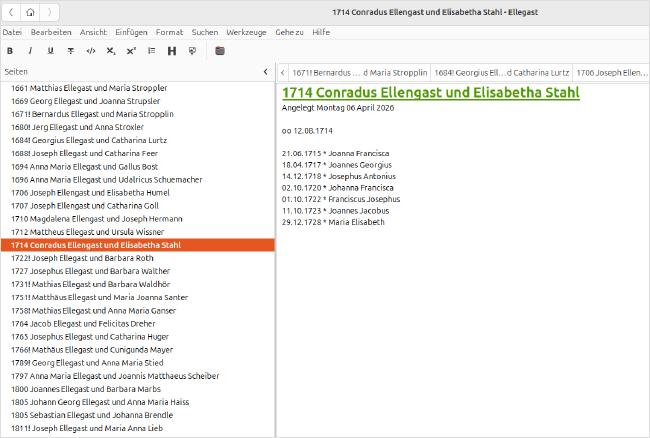This screenshot has width=650, height=438.
Task: Open the Einfügen menu
Action: (131, 32)
